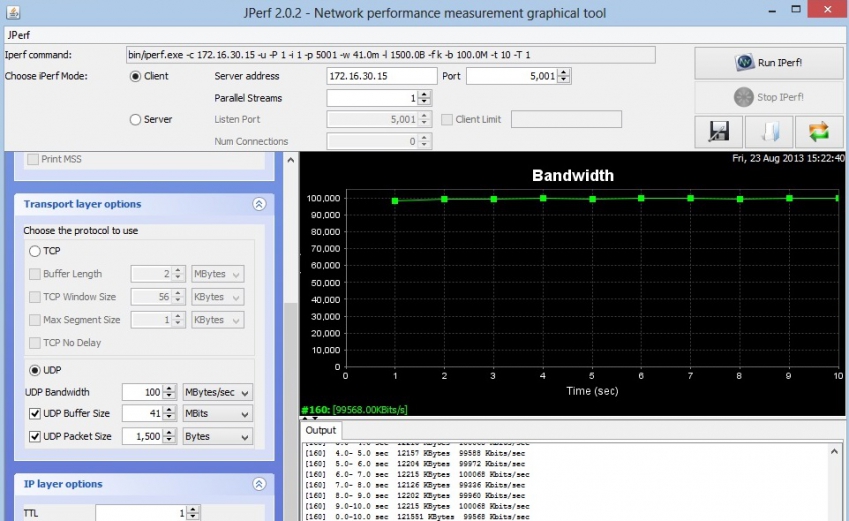
Task: Click the Client Limit text field
Action: pos(566,120)
